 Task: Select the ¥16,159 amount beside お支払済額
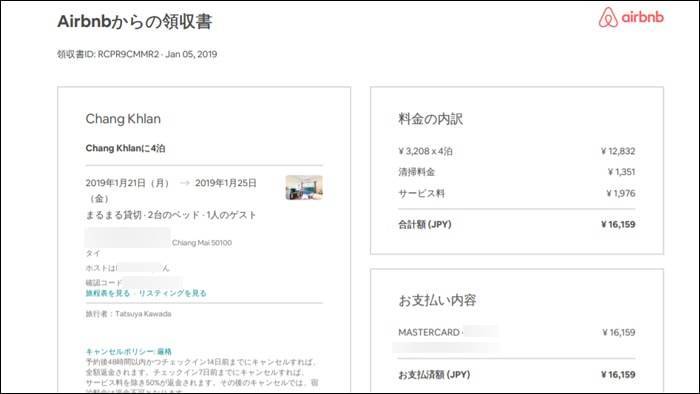[618, 375]
